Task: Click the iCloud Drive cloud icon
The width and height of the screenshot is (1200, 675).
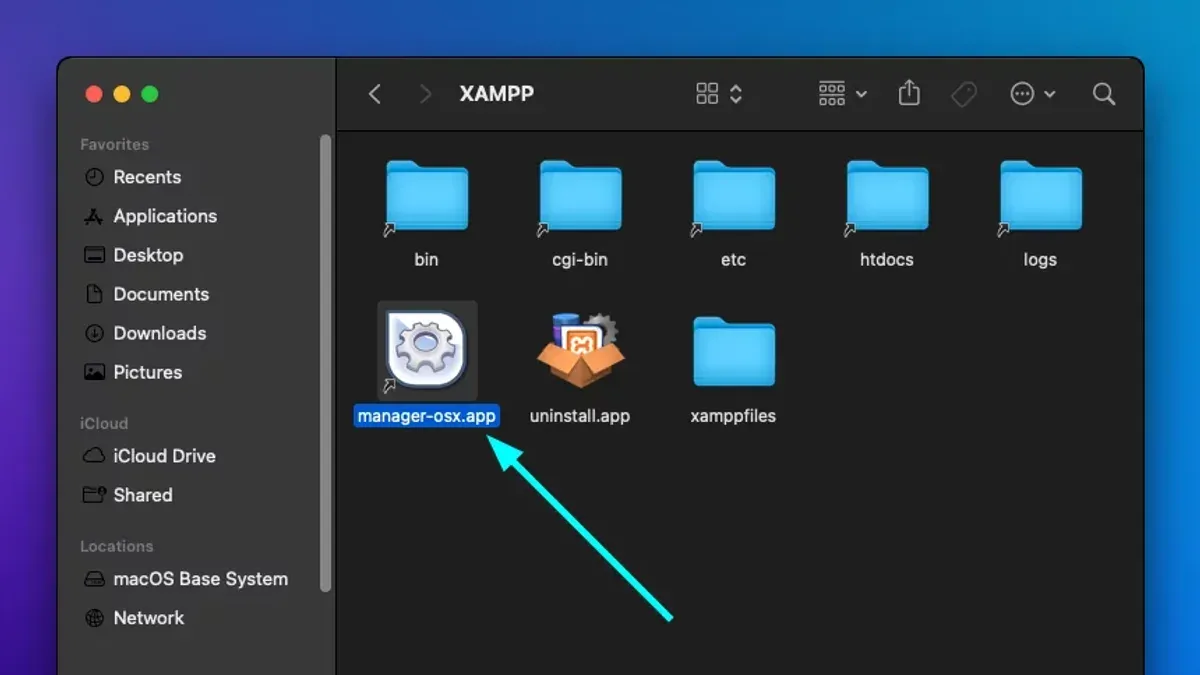Action: click(x=94, y=456)
